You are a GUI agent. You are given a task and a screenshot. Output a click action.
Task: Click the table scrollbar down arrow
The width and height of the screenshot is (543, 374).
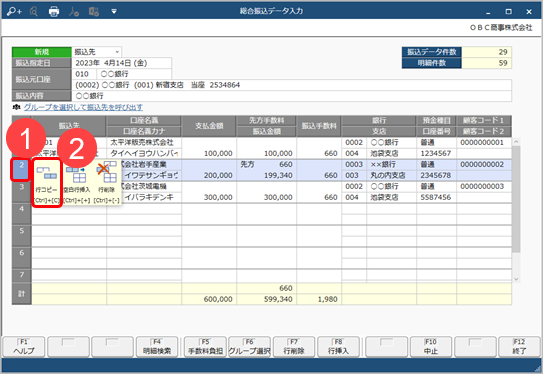tap(516, 279)
